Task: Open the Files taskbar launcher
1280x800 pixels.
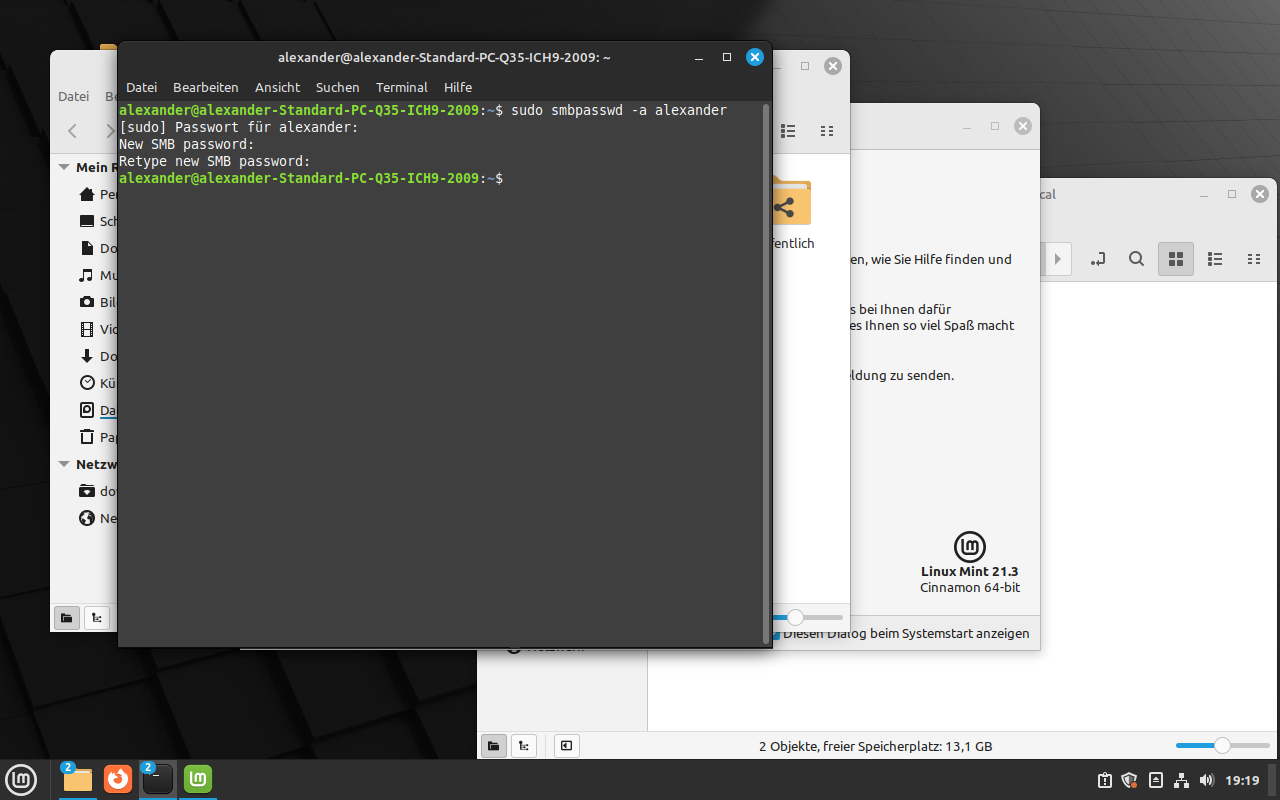Action: pos(78,779)
